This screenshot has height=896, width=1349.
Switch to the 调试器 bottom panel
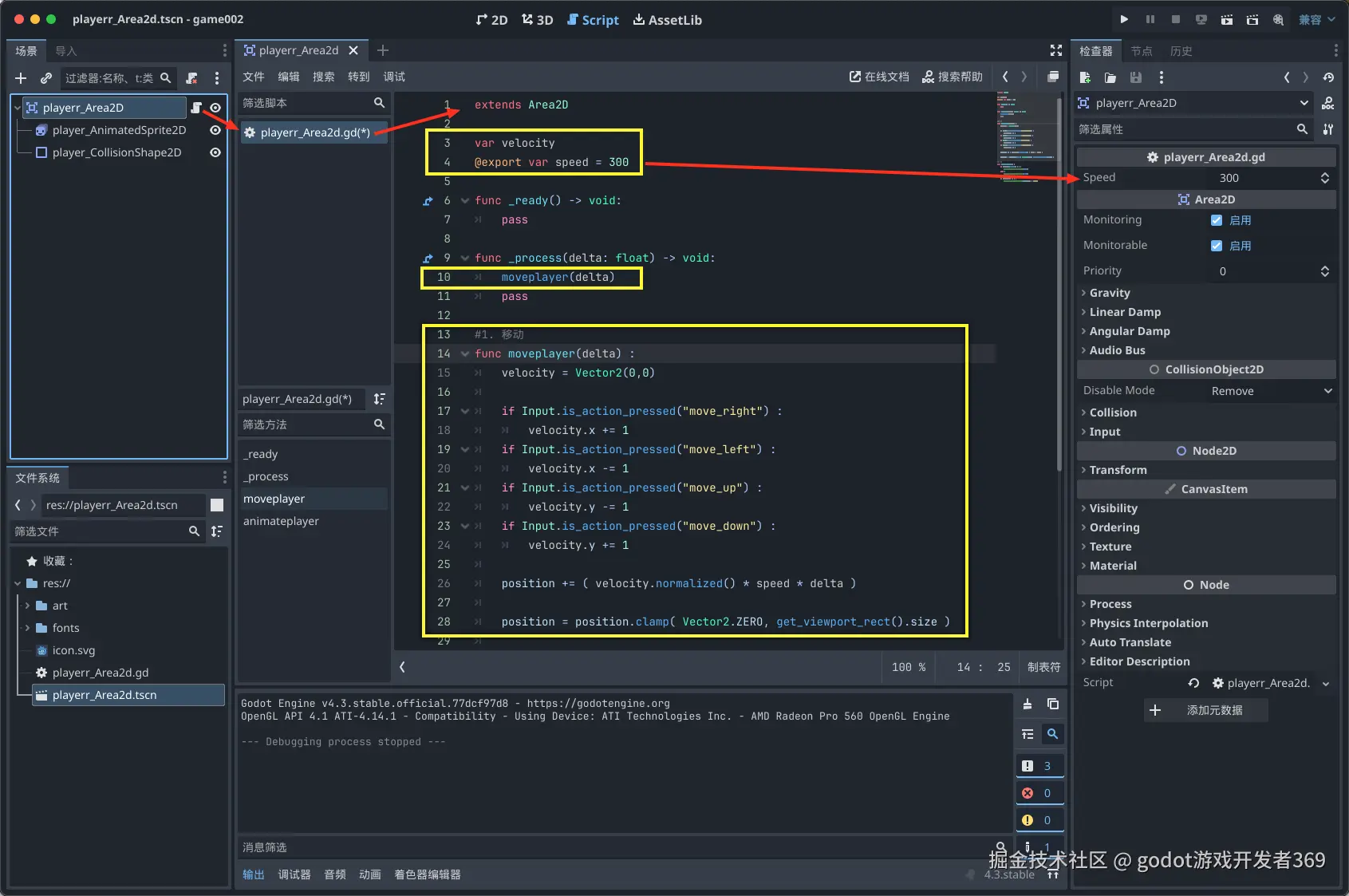pos(294,874)
